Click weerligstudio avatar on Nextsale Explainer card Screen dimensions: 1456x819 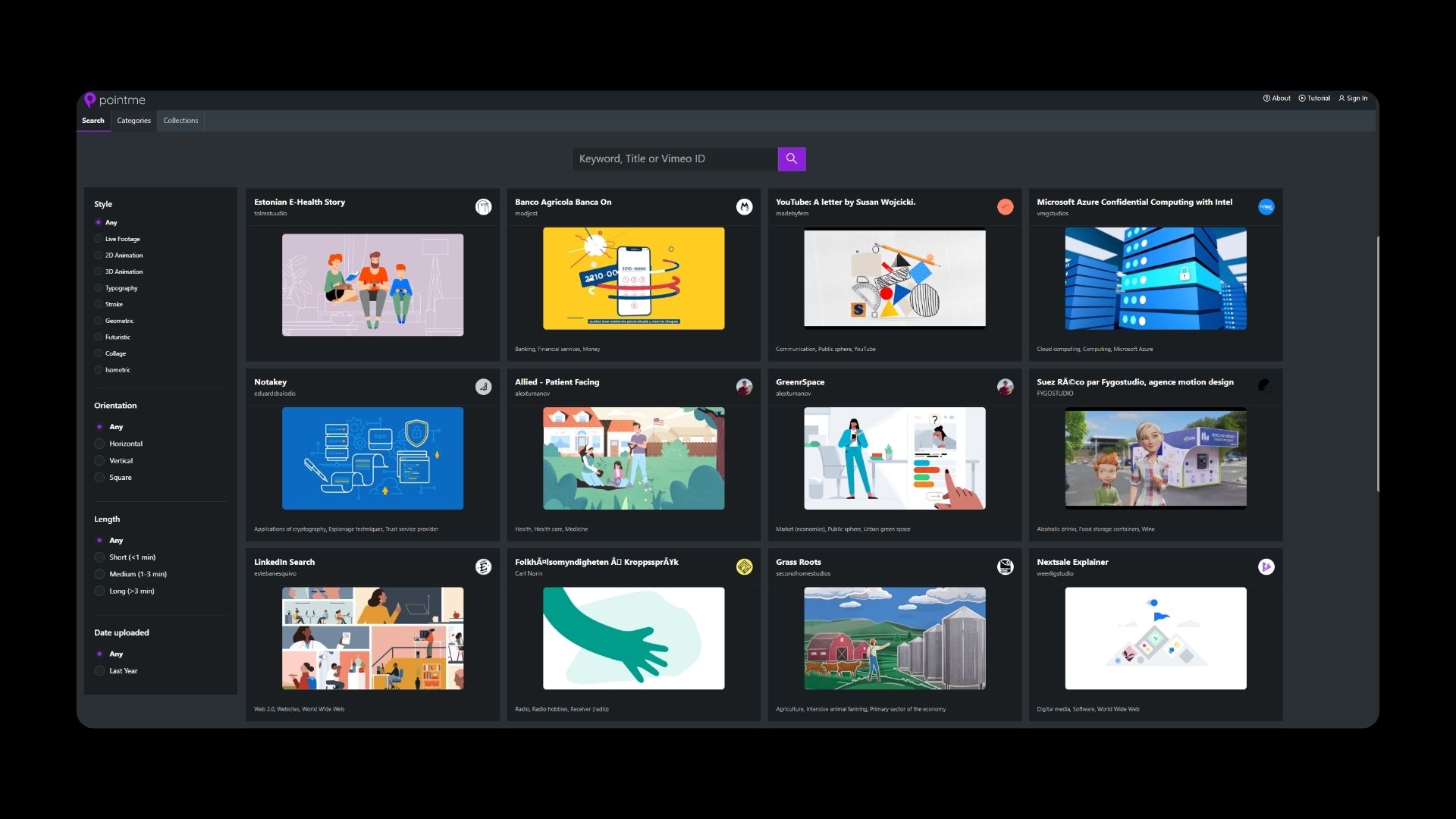pyautogui.click(x=1266, y=566)
